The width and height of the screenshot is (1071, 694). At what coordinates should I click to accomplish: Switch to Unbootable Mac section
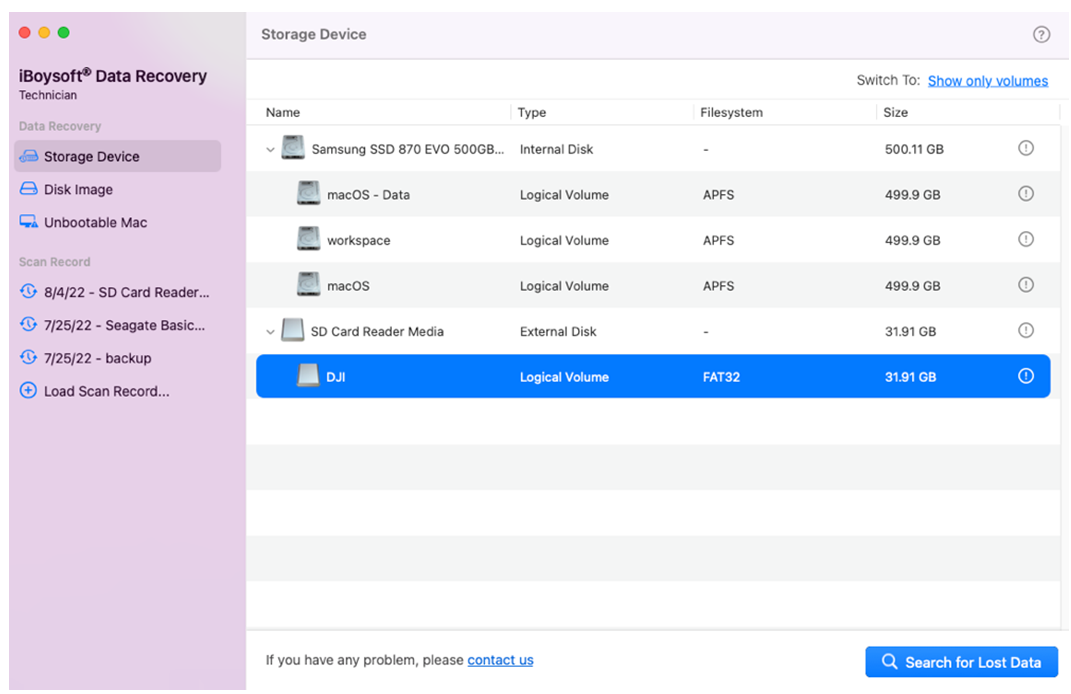[x=95, y=223]
